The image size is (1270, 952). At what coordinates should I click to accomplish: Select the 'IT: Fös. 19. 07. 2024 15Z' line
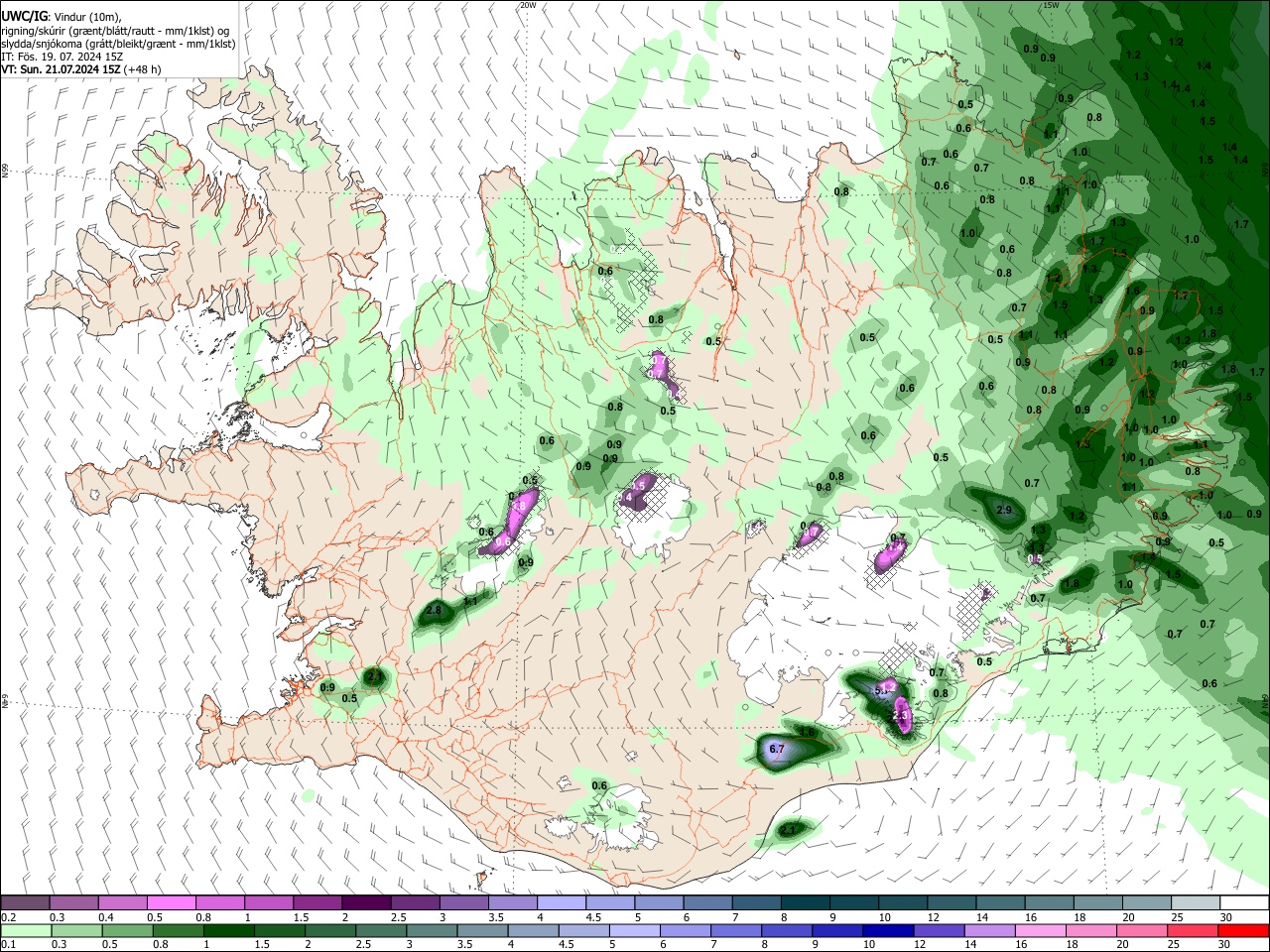coord(62,57)
